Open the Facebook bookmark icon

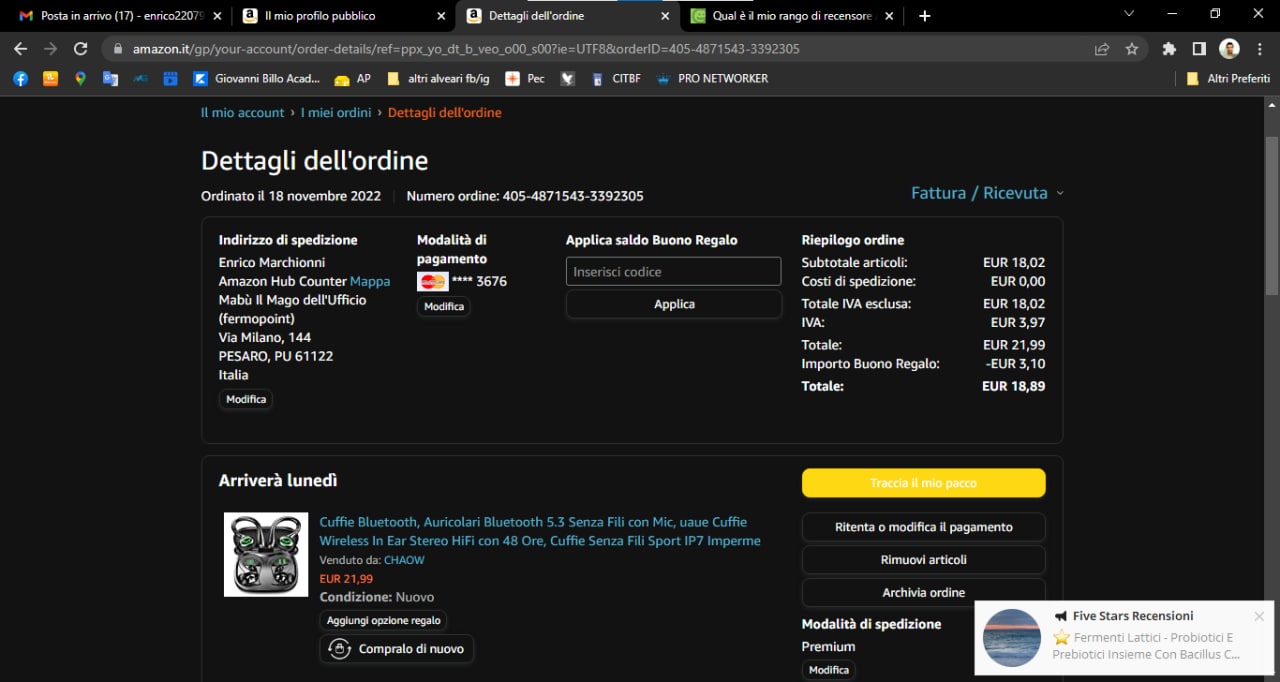[x=20, y=78]
